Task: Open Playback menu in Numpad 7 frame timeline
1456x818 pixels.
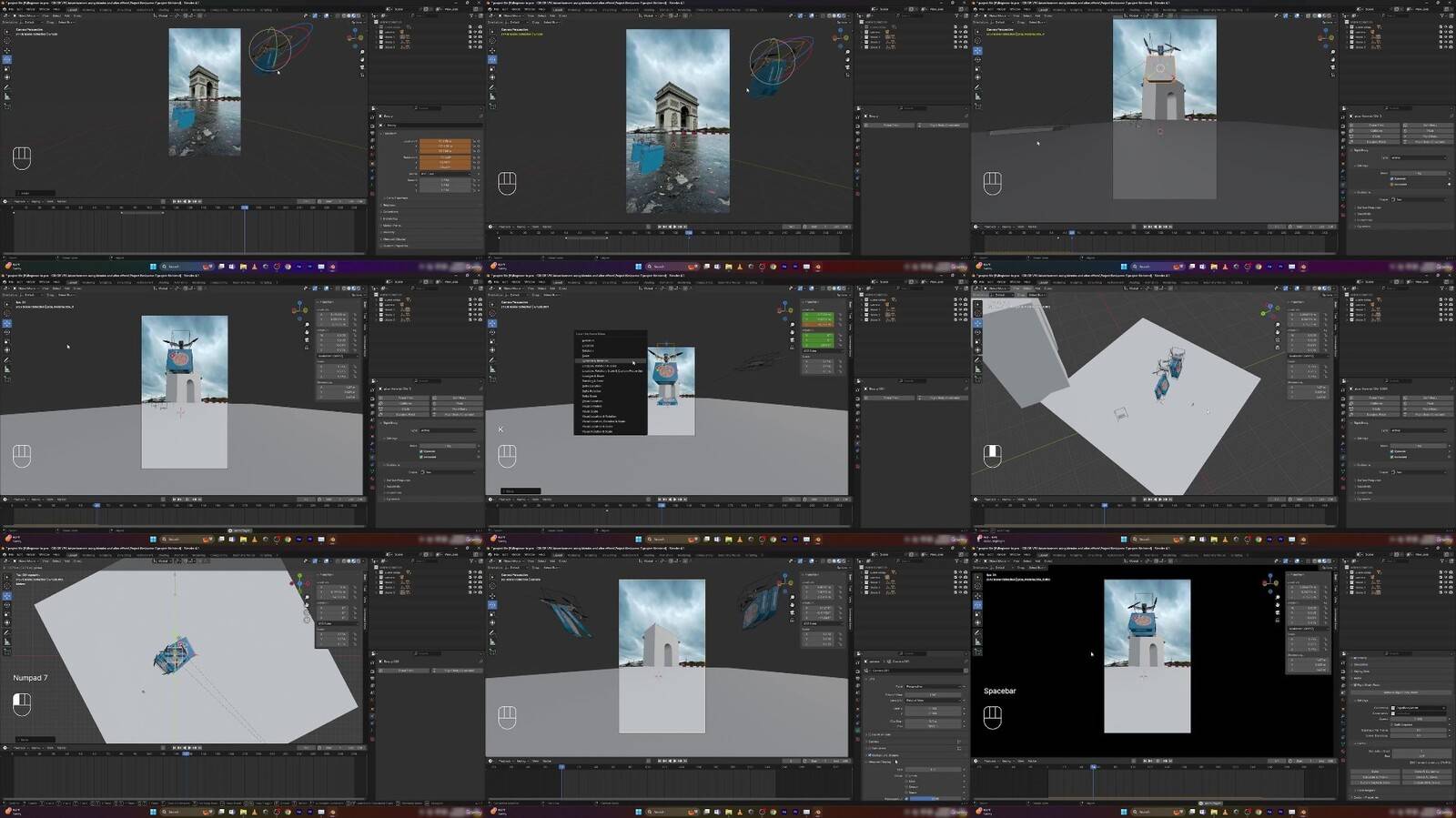Action: [x=20, y=748]
